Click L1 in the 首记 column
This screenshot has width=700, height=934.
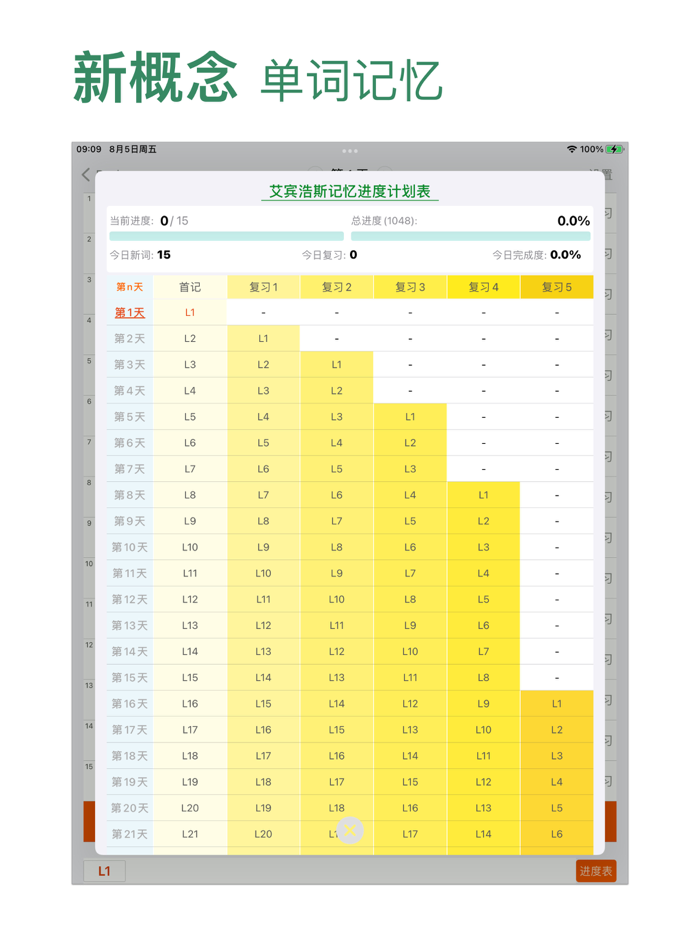click(x=190, y=312)
